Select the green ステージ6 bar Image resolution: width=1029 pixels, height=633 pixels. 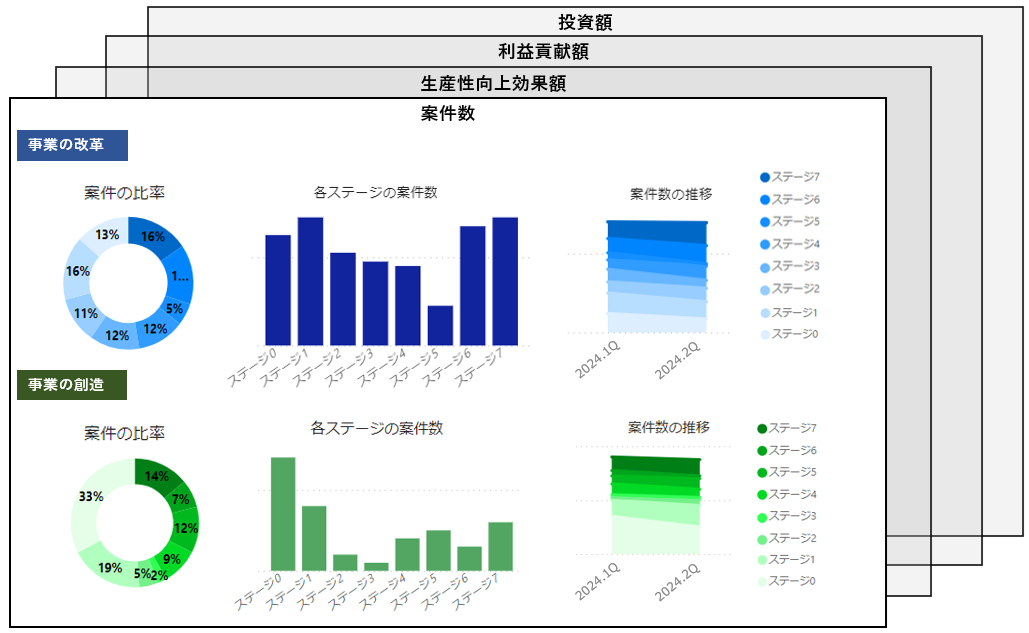(x=469, y=559)
